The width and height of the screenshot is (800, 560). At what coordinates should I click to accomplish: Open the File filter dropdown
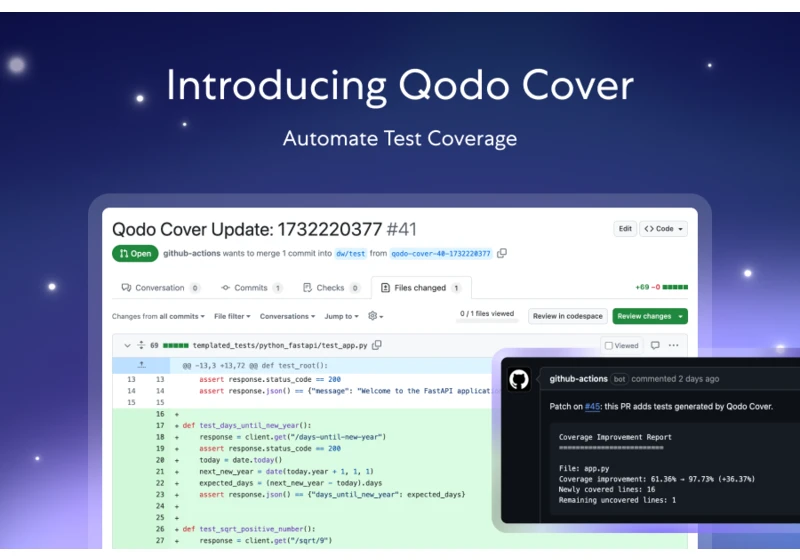tap(232, 316)
